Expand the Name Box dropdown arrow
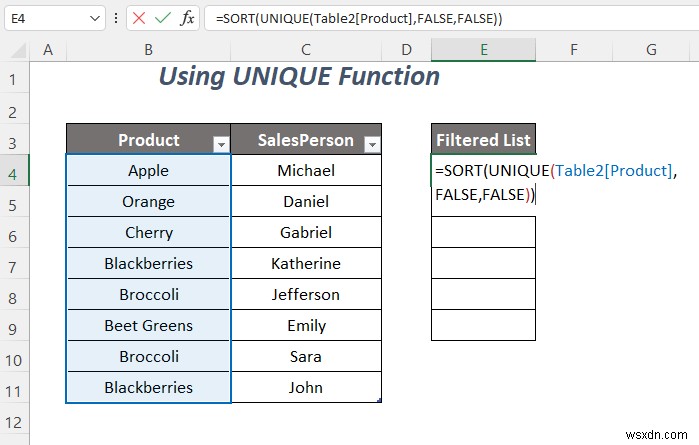 [94, 19]
